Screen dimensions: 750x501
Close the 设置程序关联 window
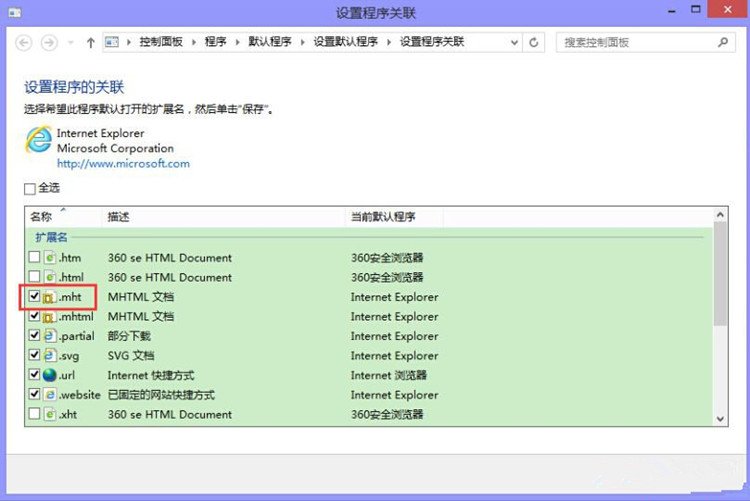[x=728, y=10]
